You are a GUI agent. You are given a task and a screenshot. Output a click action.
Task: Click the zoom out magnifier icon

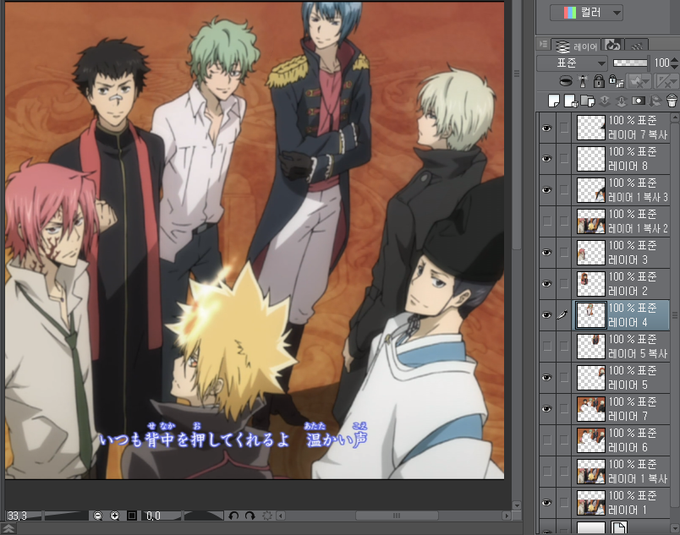coord(98,516)
